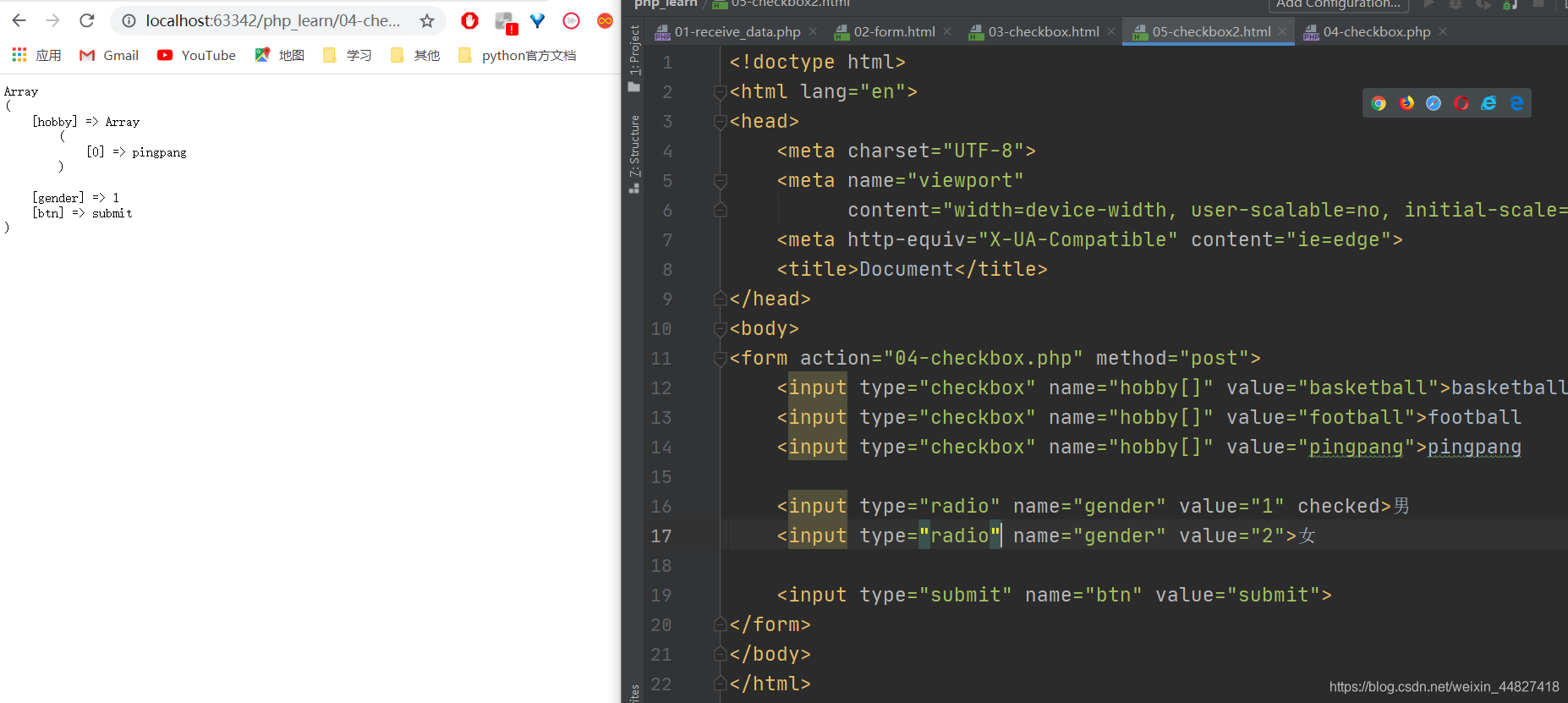Open the 其他 bookmarks folder

415,55
